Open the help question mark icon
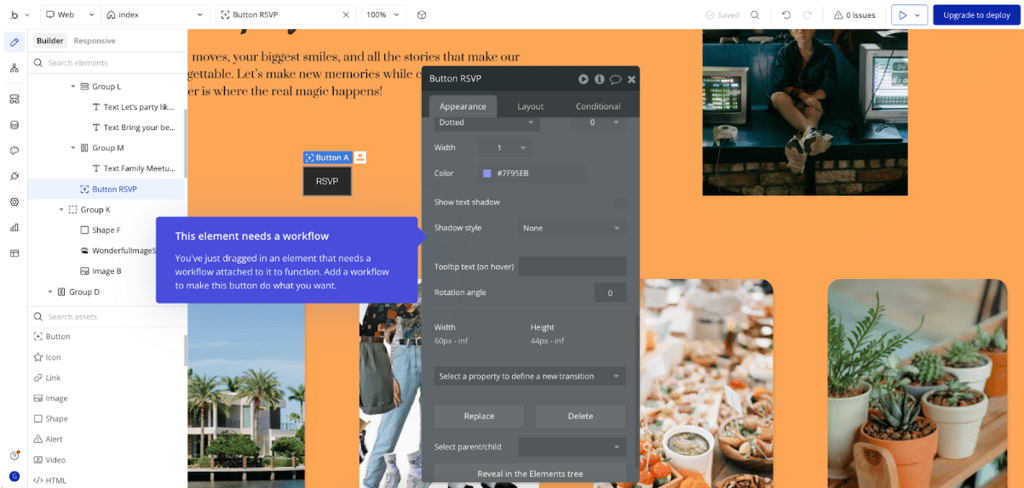Viewport: 1024px width, 488px height. (14, 455)
